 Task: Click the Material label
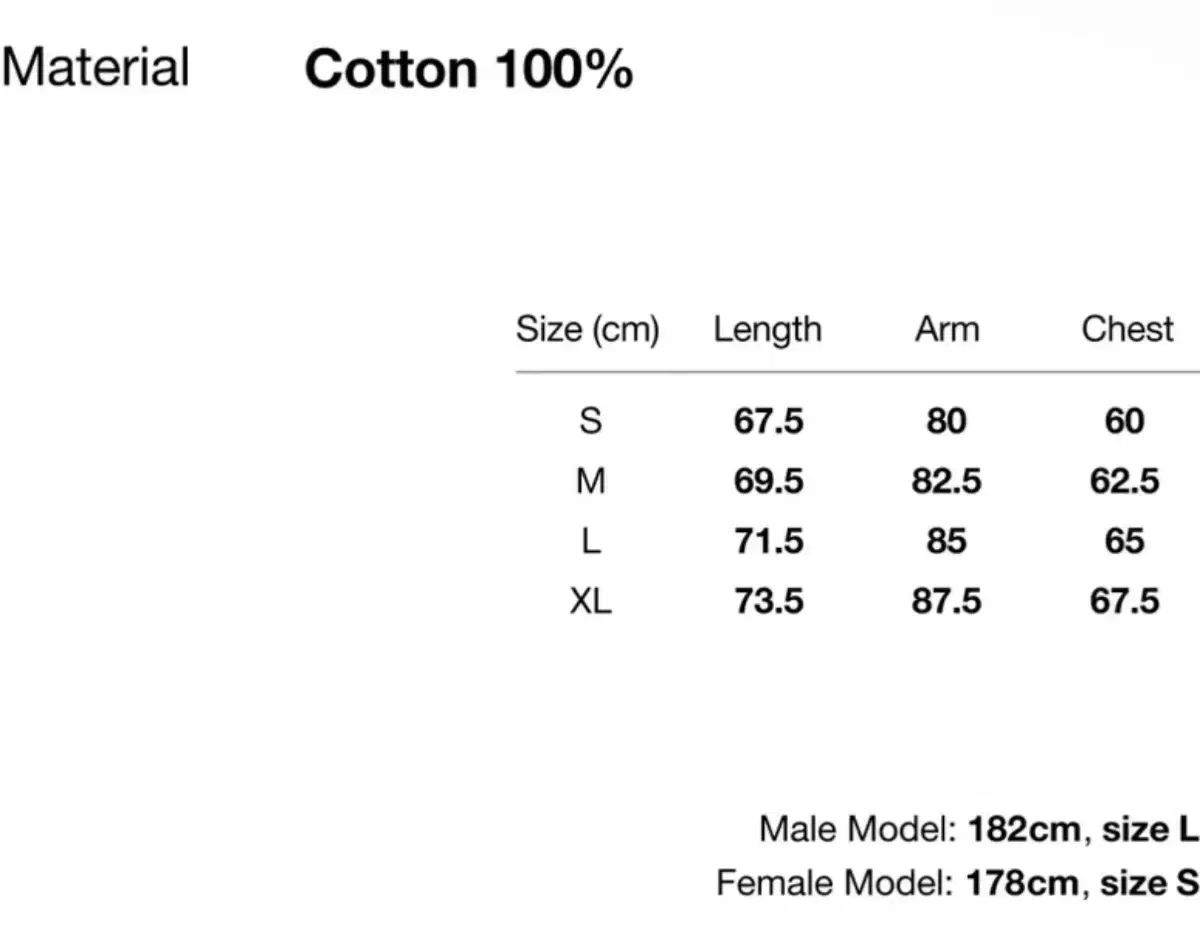(x=96, y=68)
